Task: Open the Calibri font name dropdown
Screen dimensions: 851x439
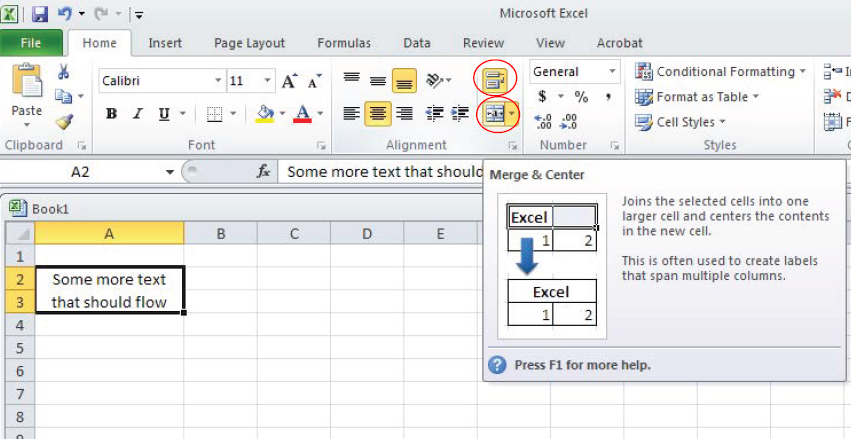Action: [x=218, y=81]
